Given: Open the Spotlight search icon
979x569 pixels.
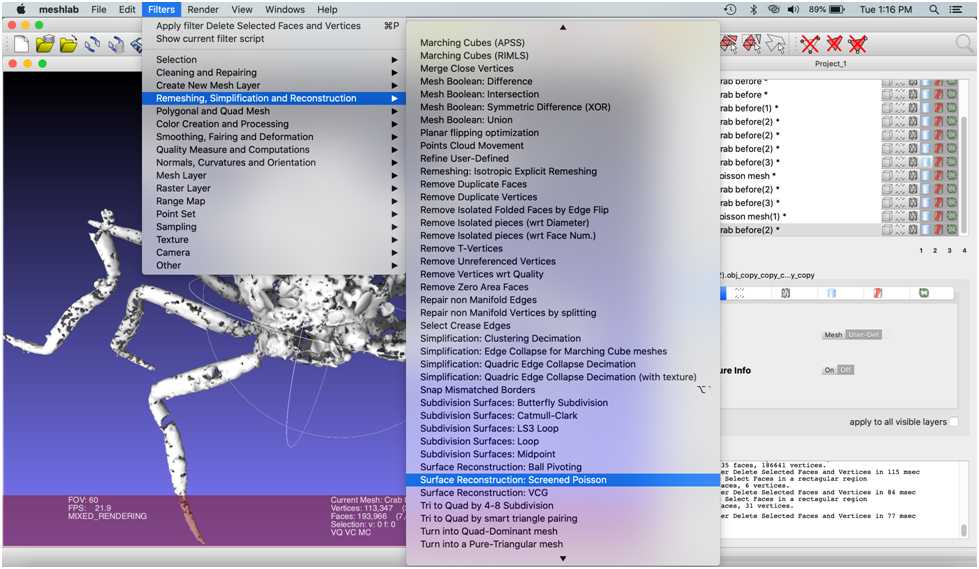Looking at the screenshot, I should click(x=933, y=9).
